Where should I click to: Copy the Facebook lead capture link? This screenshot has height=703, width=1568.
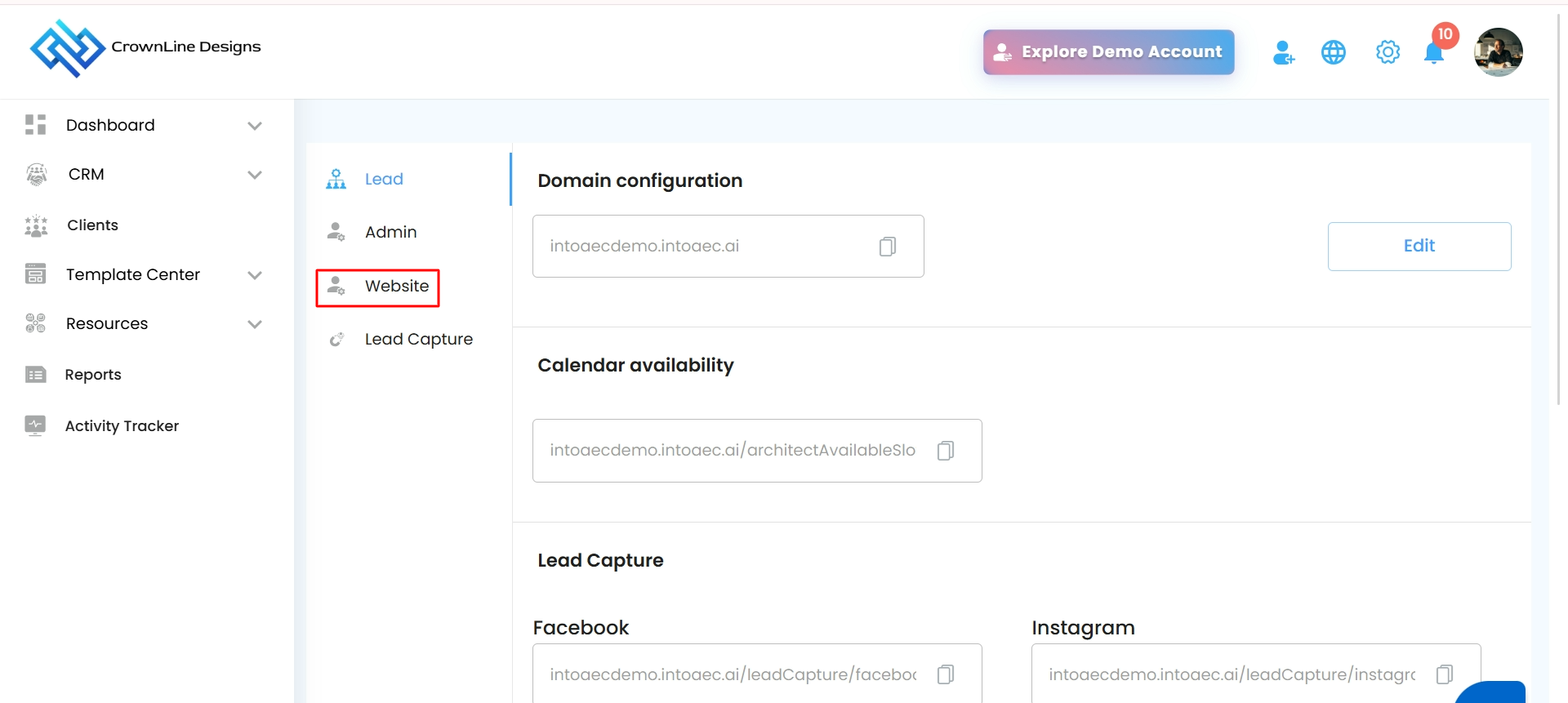point(946,674)
